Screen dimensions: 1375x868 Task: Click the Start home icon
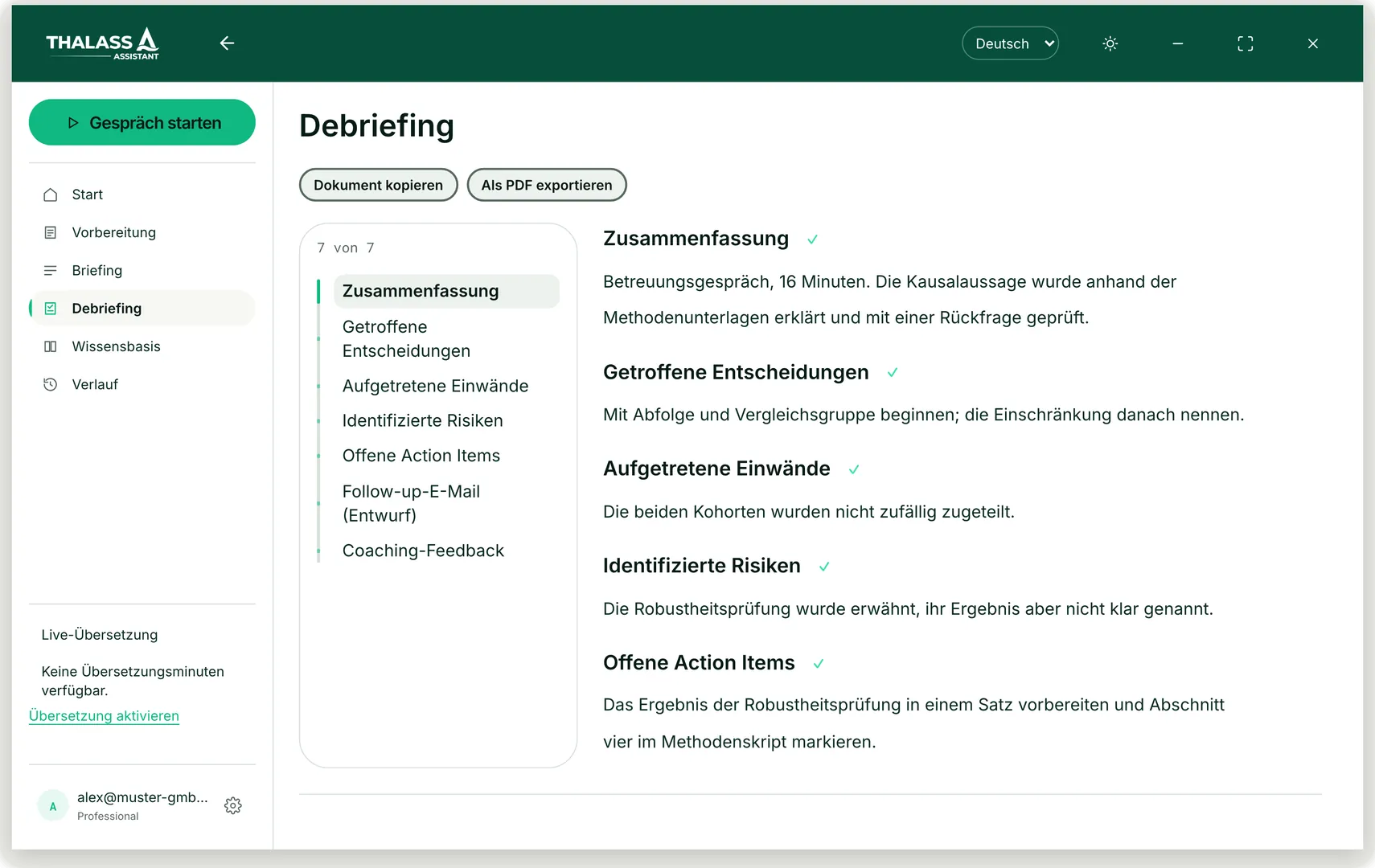pos(51,194)
